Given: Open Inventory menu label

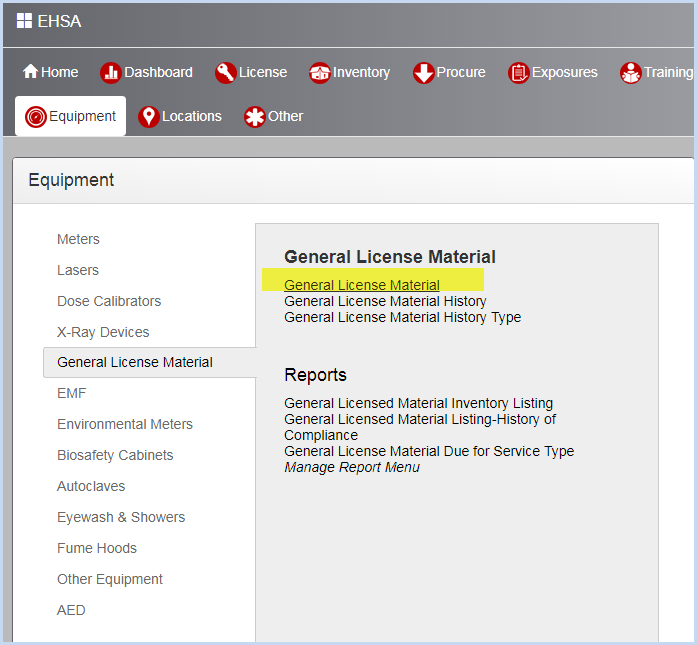Looking at the screenshot, I should point(361,72).
